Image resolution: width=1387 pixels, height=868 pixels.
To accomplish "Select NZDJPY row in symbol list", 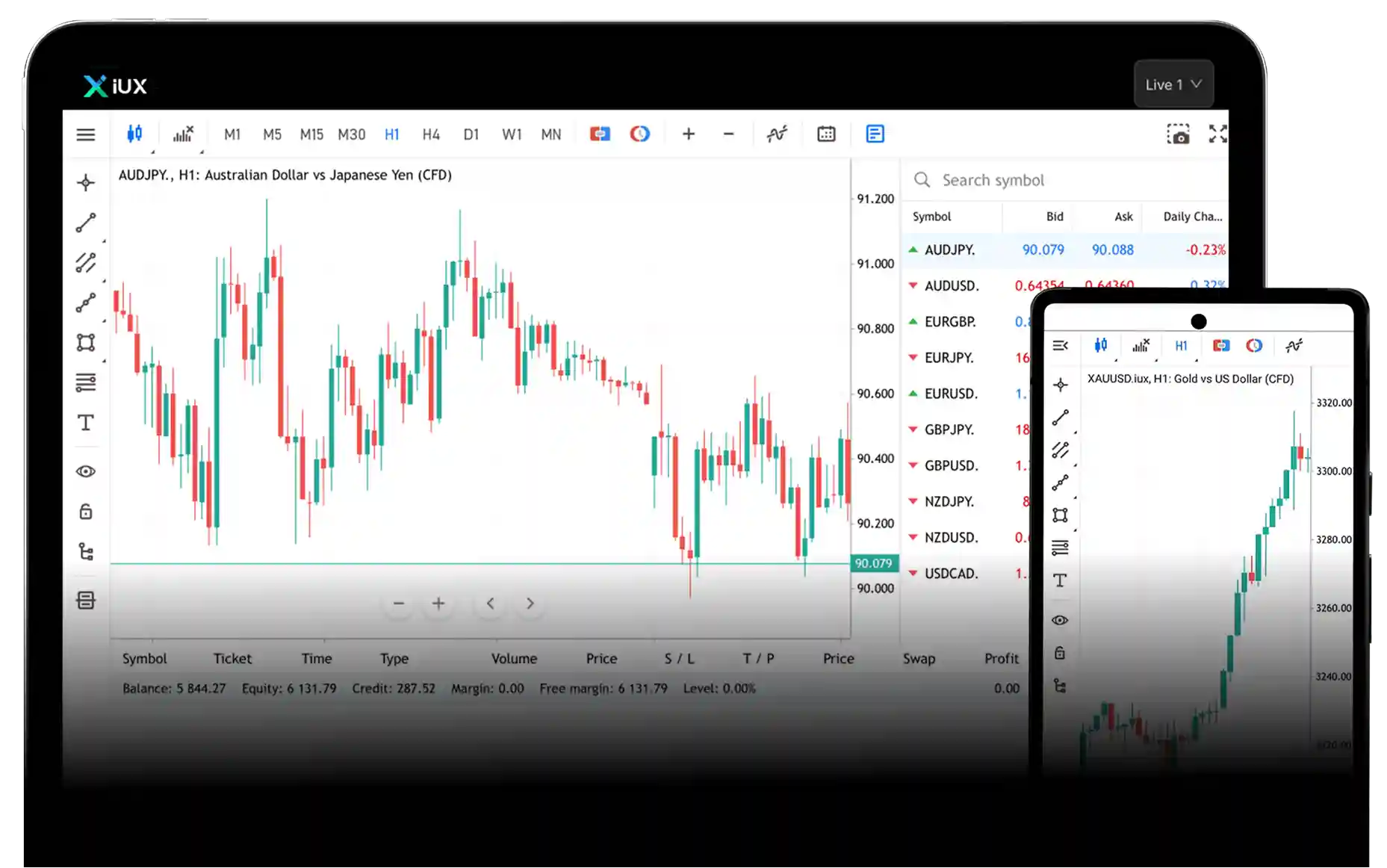I will tap(967, 501).
